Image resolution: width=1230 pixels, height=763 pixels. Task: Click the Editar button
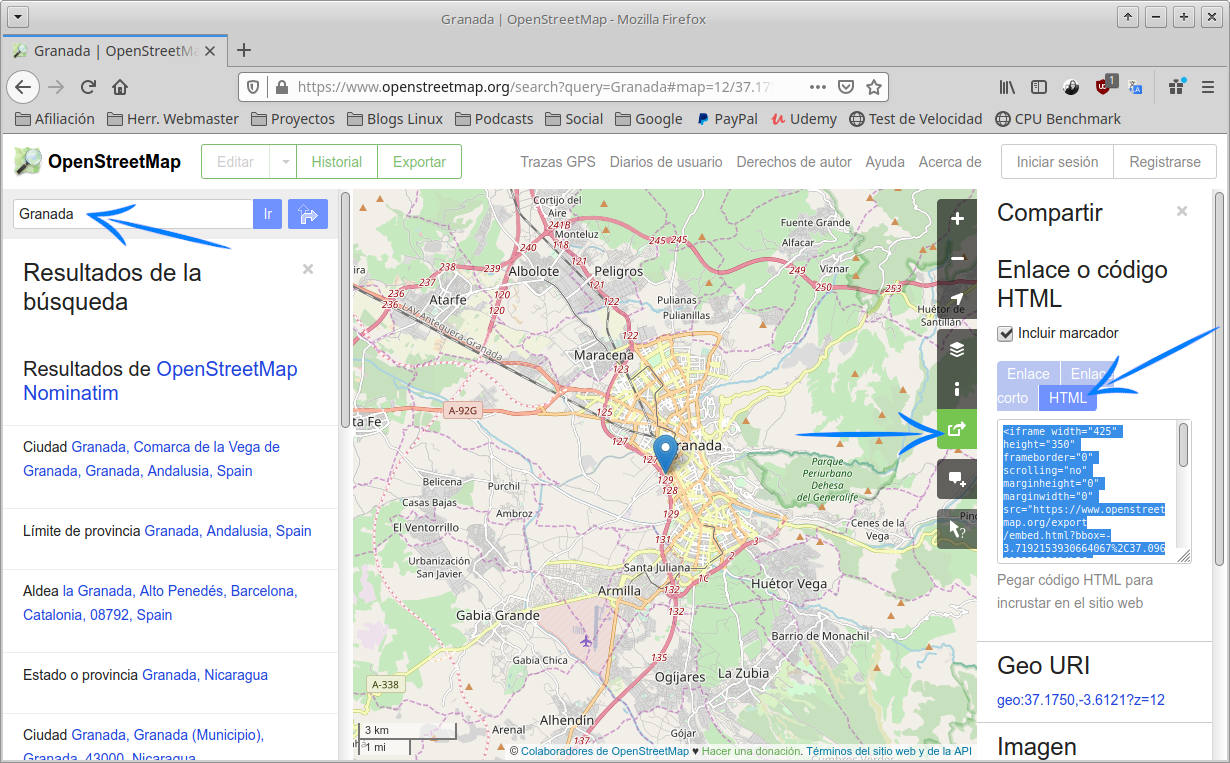pos(236,162)
